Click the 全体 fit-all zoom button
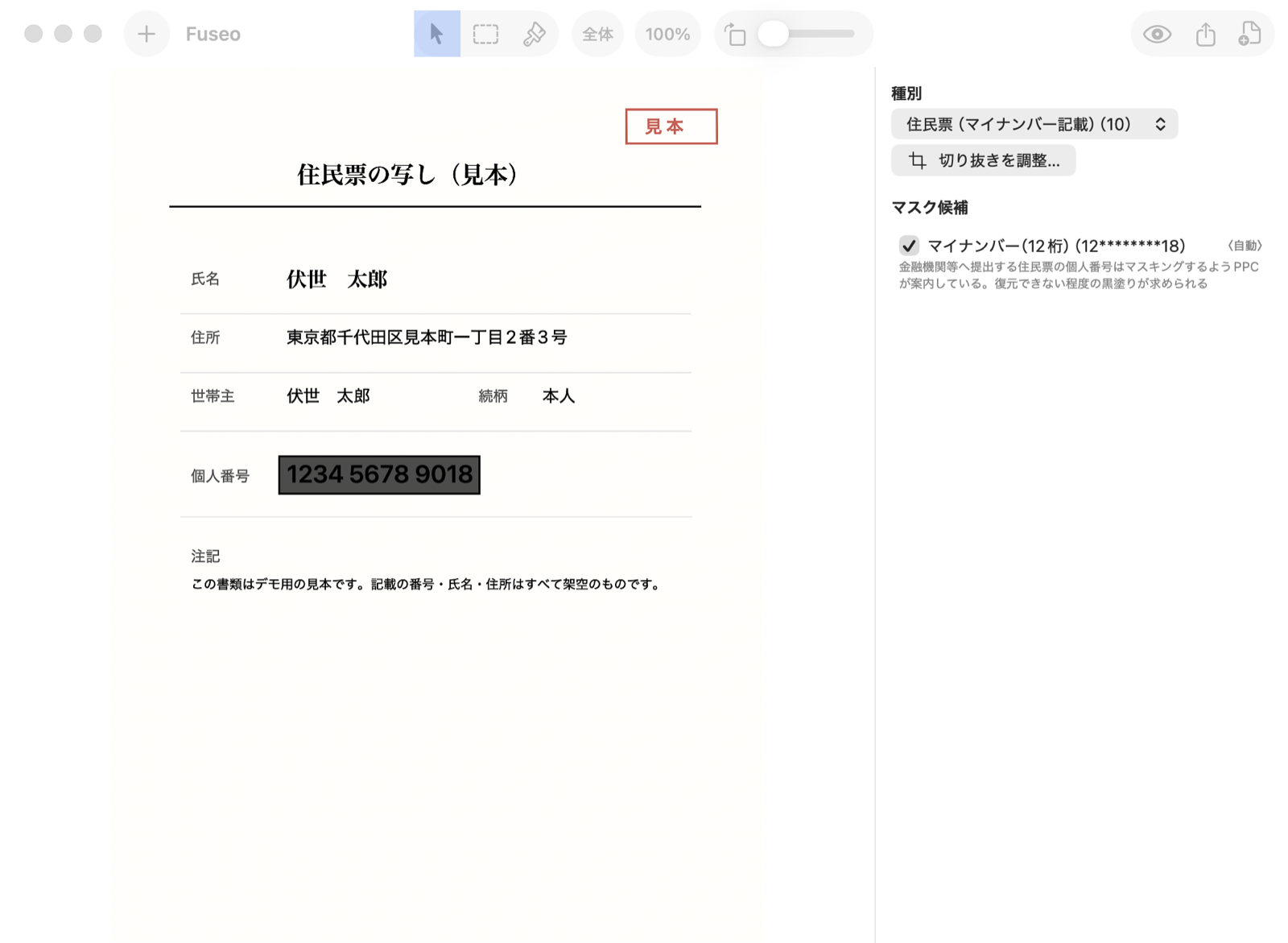 point(597,34)
